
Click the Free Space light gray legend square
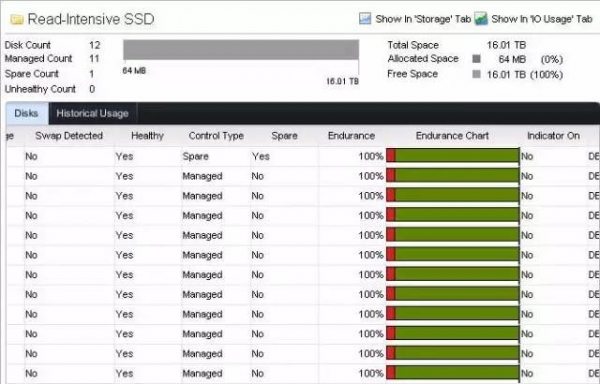tap(476, 74)
